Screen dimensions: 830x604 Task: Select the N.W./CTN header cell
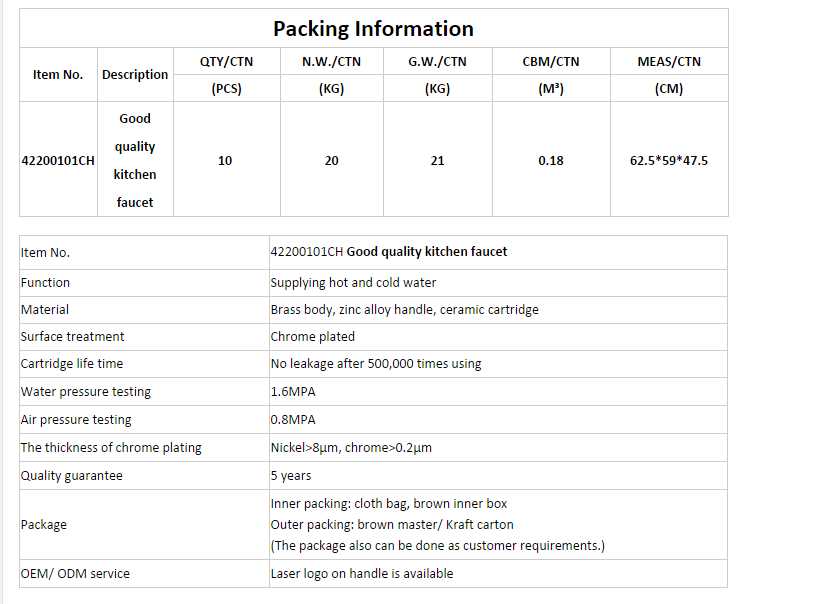(x=331, y=62)
